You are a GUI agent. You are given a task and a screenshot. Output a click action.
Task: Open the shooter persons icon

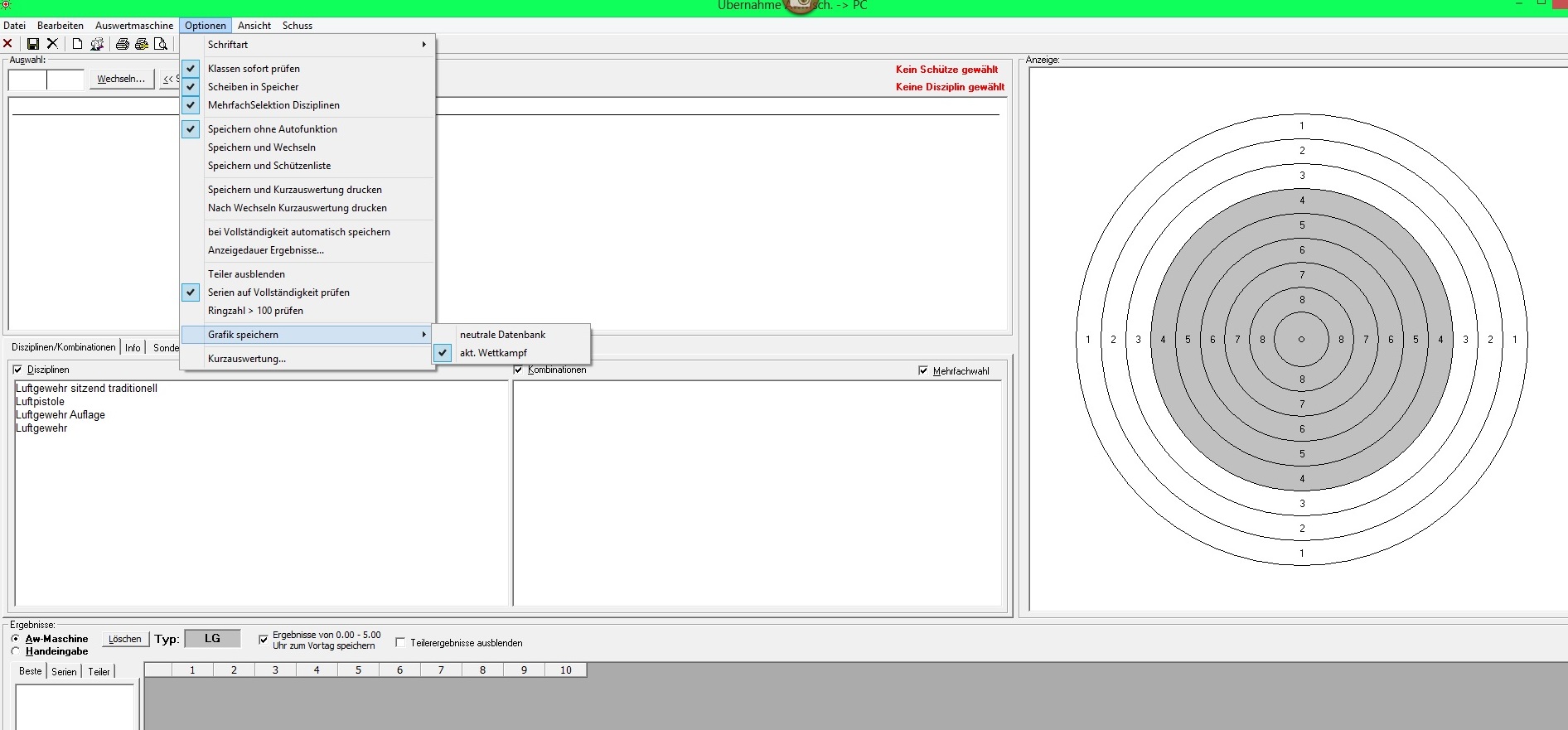pos(97,44)
